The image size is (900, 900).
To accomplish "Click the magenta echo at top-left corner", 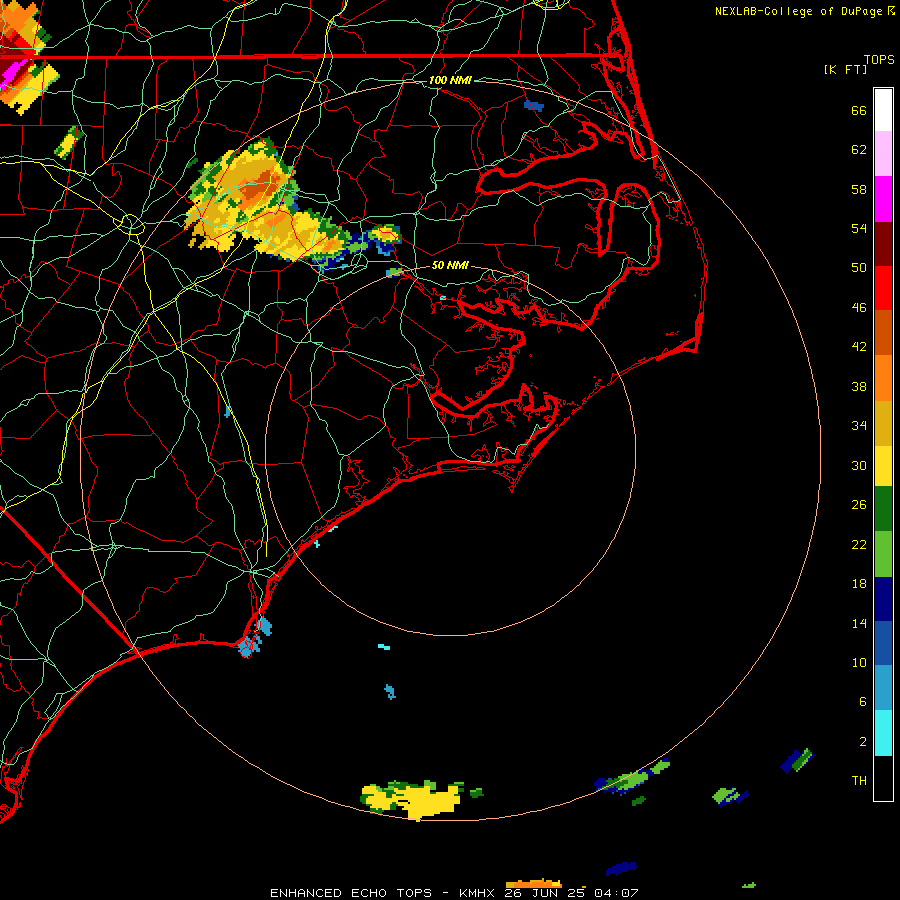I will tap(13, 73).
